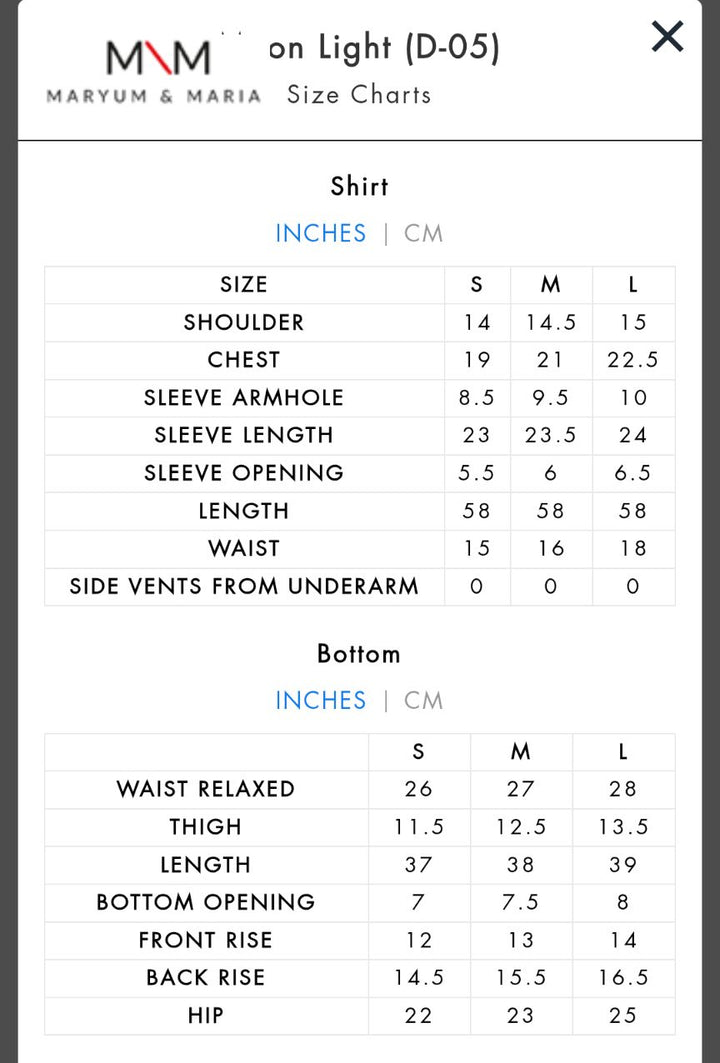Click the Size Charts title text
720x1063 pixels.
359,94
